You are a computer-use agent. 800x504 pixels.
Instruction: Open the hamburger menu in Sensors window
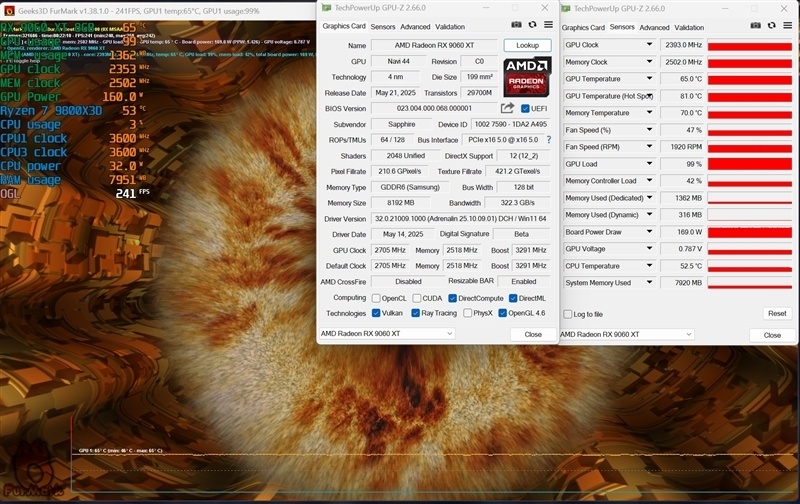point(788,26)
